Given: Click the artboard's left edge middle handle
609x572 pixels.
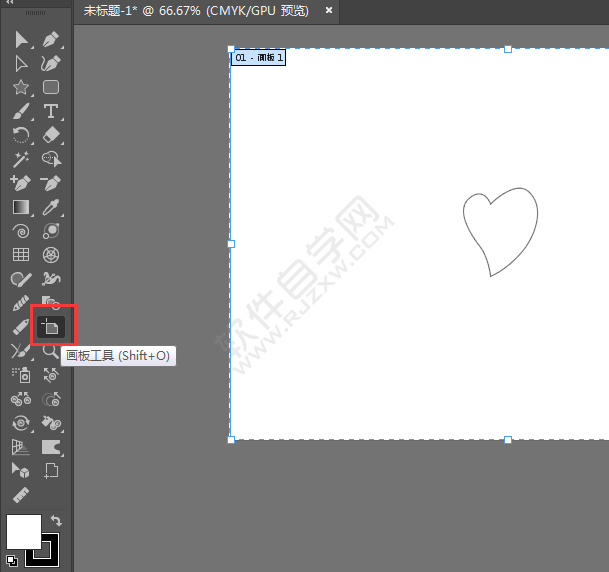Looking at the screenshot, I should (x=231, y=244).
